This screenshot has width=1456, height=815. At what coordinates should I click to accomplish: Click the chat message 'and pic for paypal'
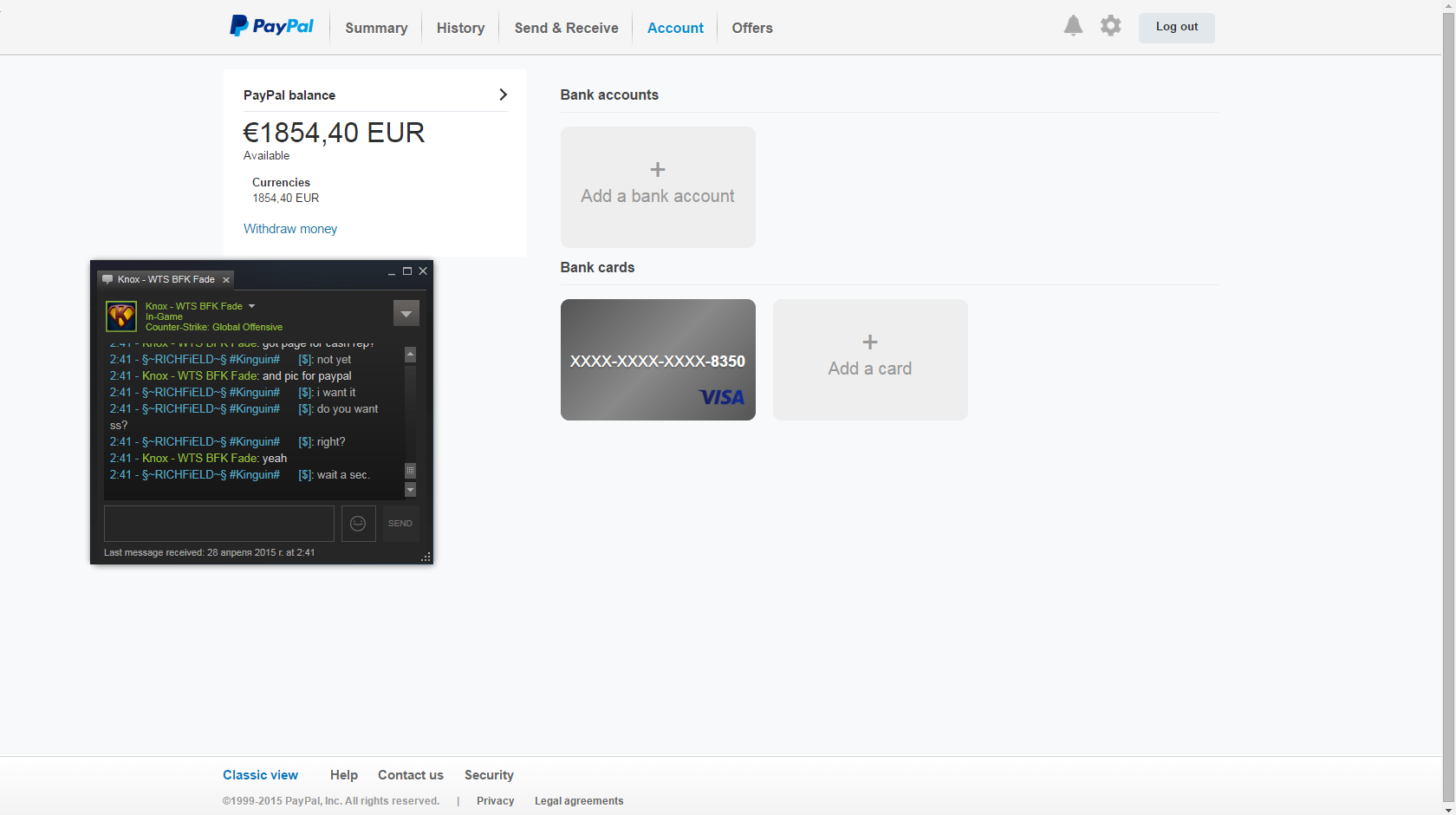coord(307,376)
